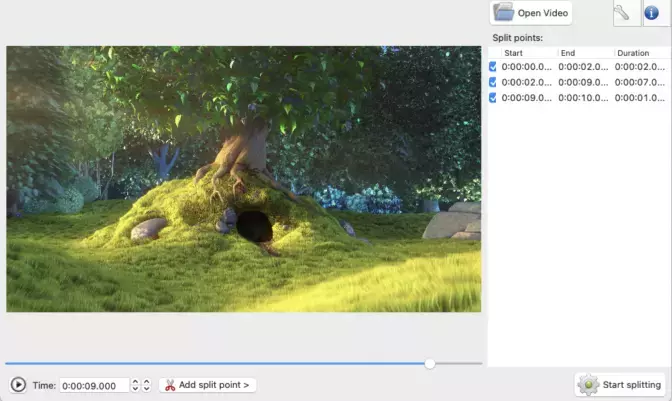672x401 pixels.
Task: Click the Open Video button
Action: tap(531, 13)
